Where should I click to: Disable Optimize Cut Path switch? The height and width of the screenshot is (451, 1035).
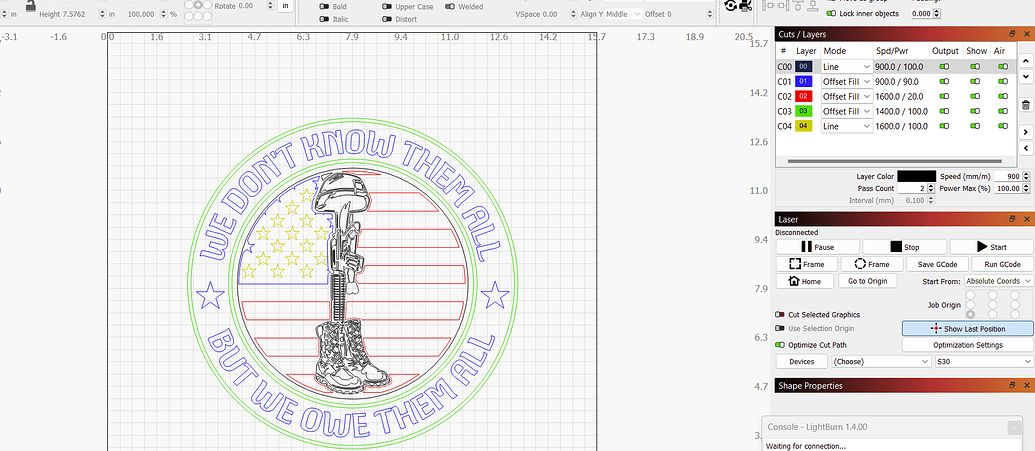pos(780,344)
